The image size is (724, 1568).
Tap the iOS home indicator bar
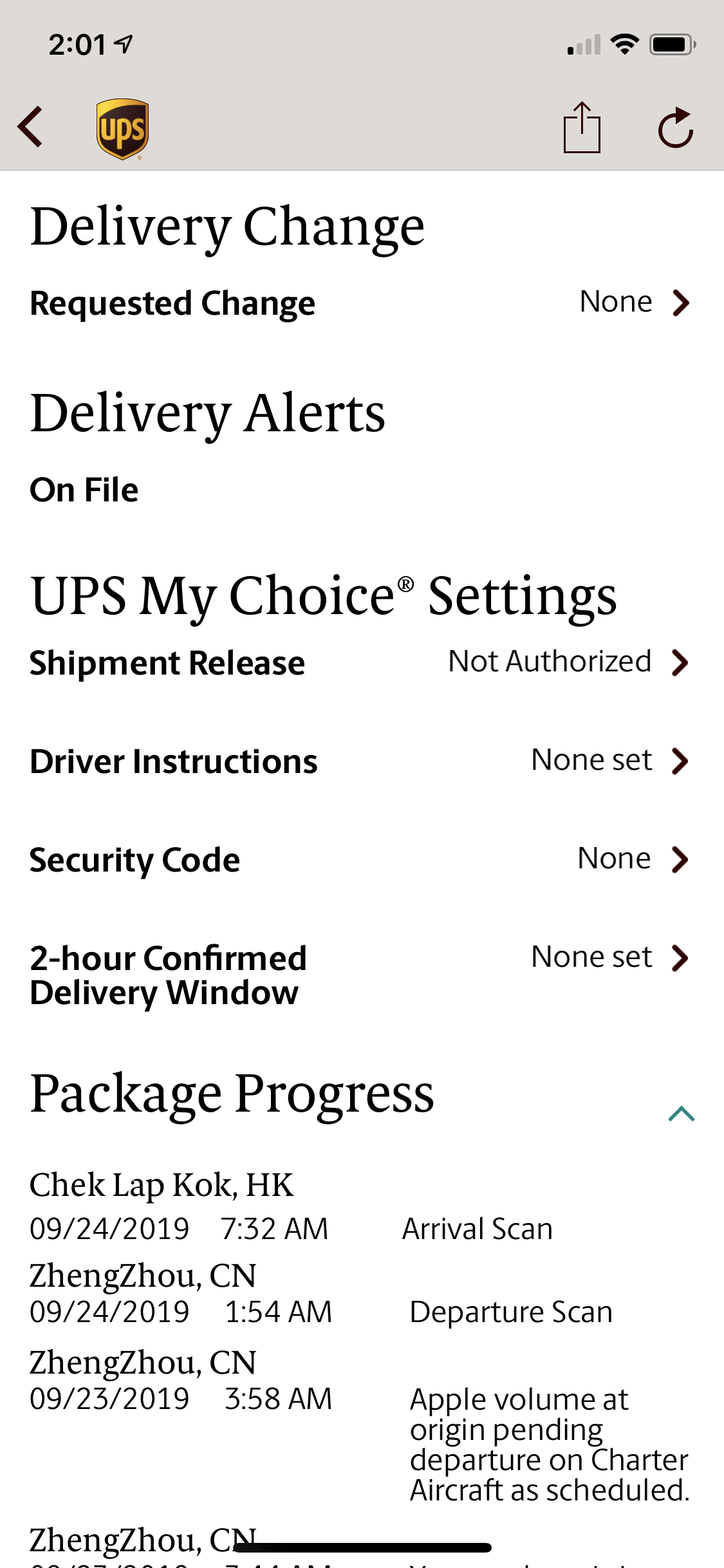point(362,1547)
